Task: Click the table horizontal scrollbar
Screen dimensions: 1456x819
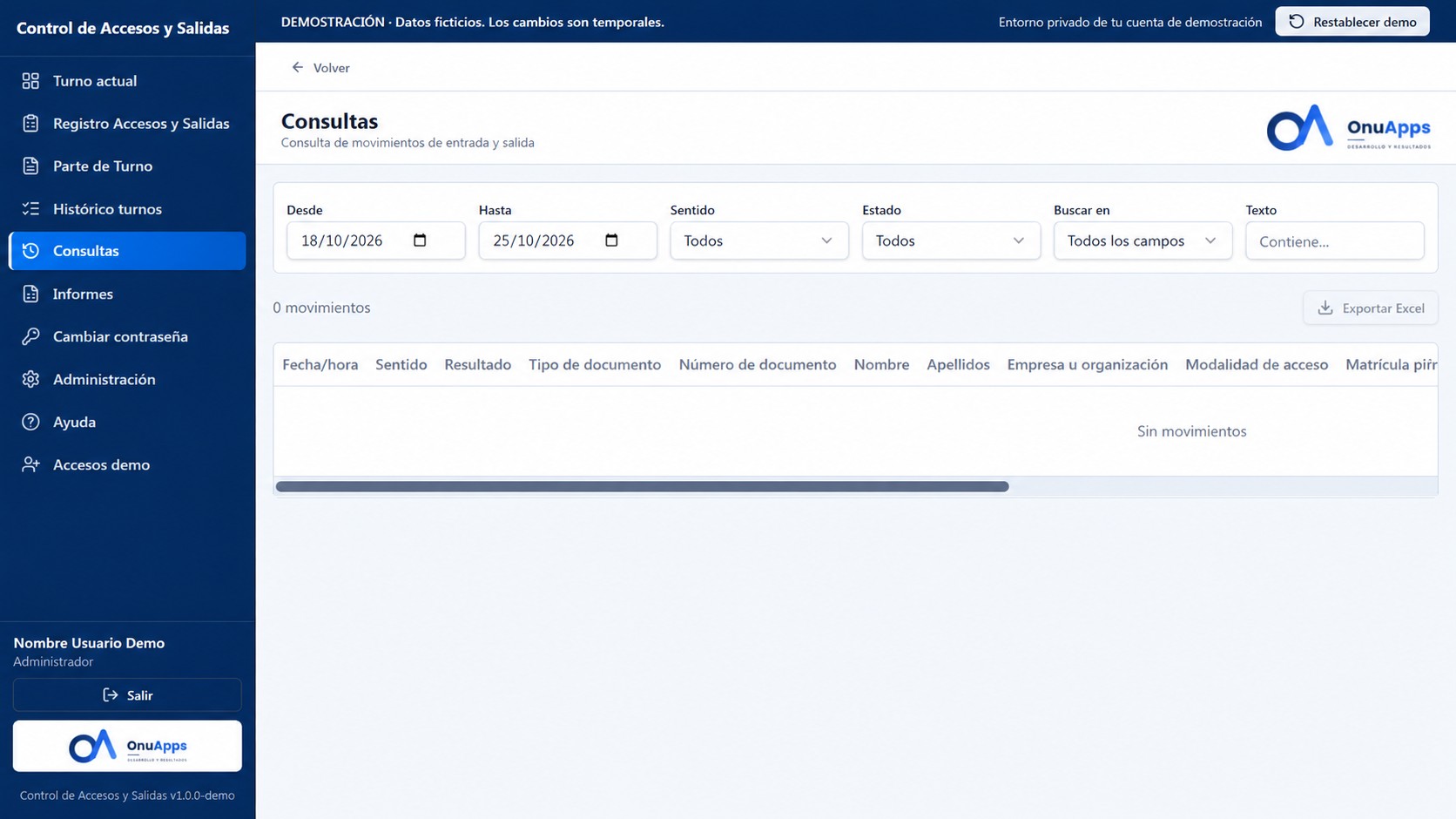Action: coord(643,486)
